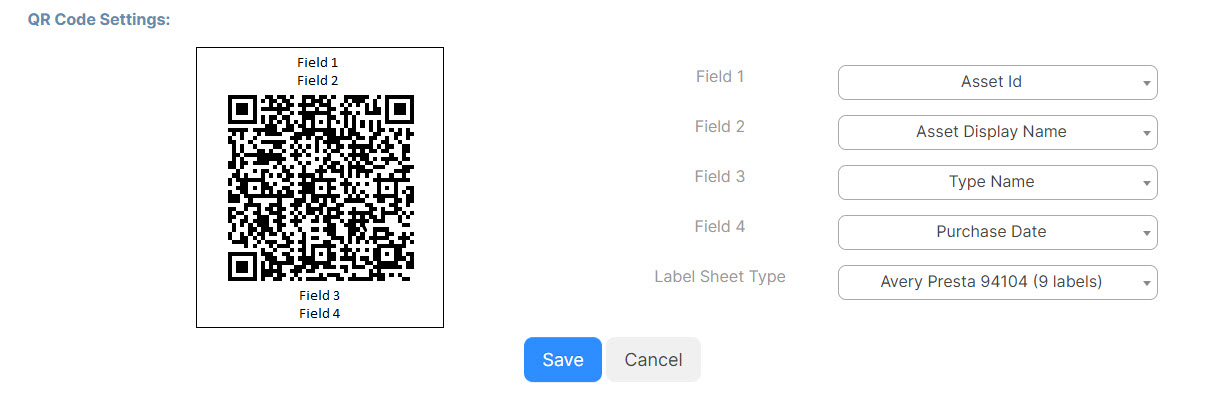1223x394 pixels.
Task: Click the Label Sheet Type label
Action: (x=720, y=276)
